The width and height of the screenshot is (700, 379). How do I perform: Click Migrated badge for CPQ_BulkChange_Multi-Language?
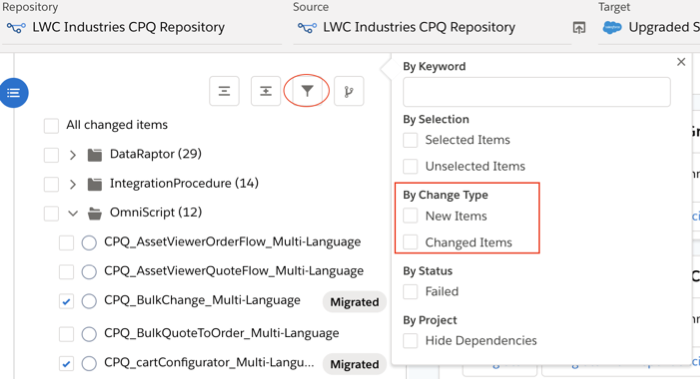[354, 302]
